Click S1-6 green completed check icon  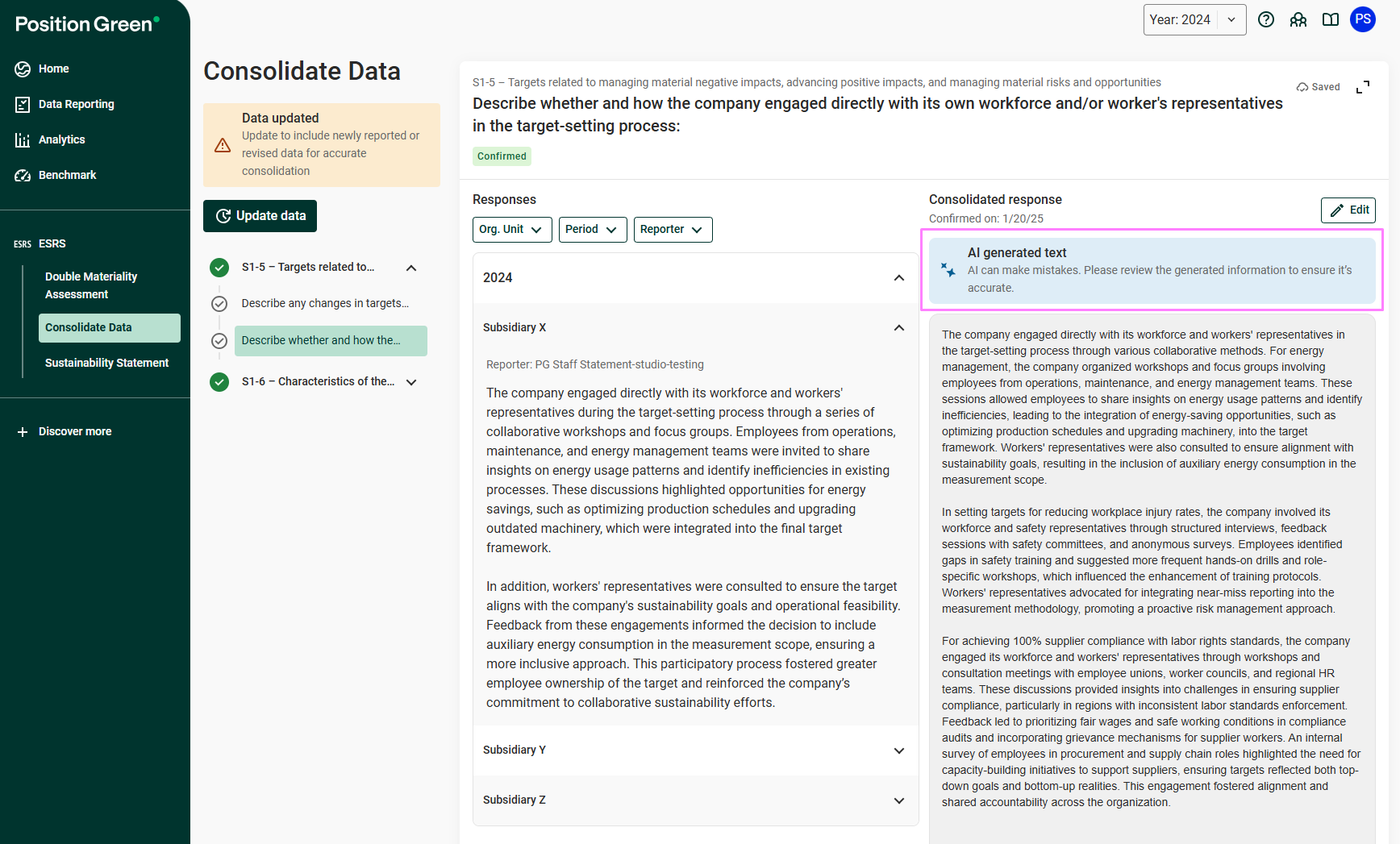coord(219,382)
